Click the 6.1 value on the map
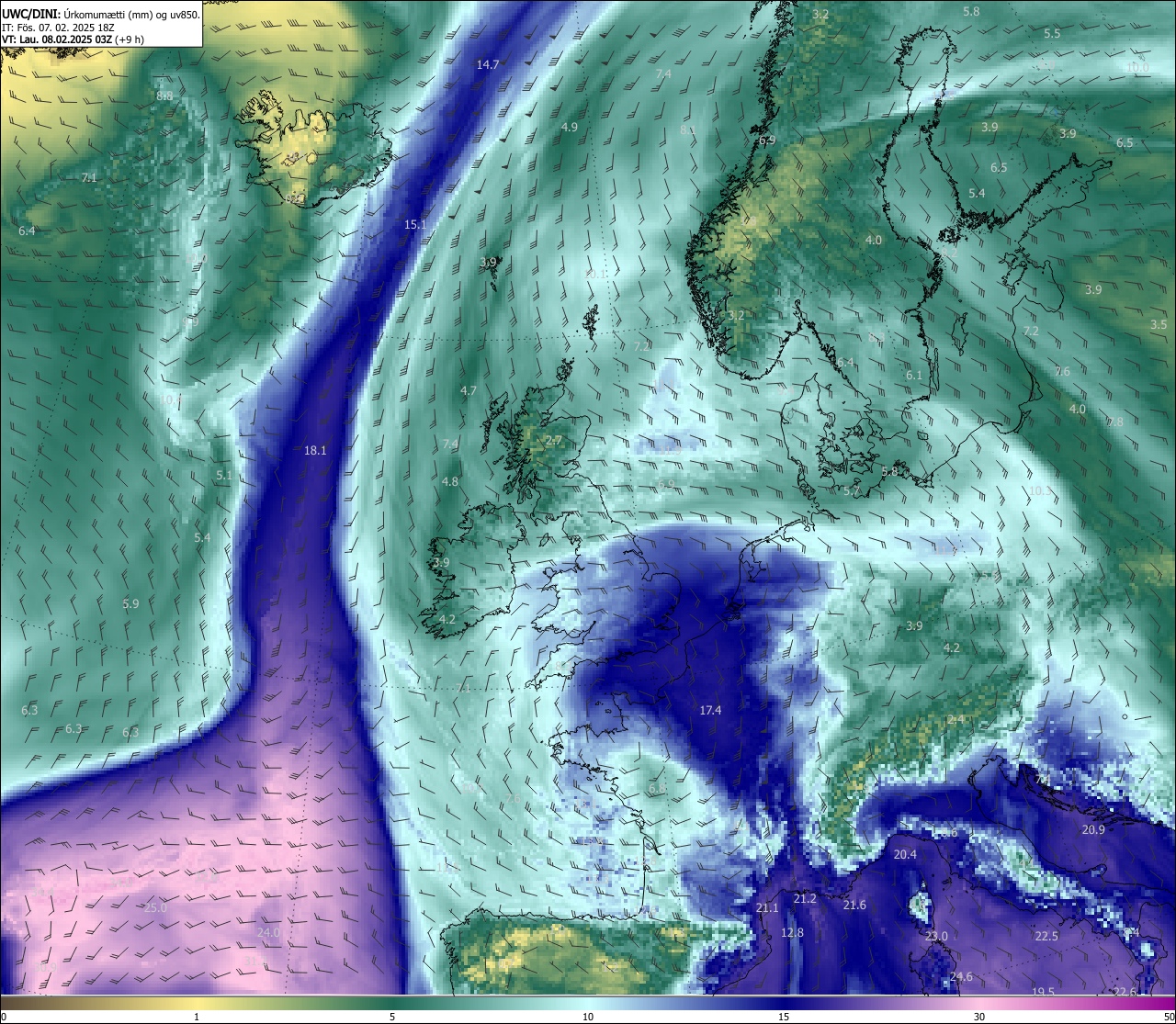1176x1024 pixels. click(914, 375)
